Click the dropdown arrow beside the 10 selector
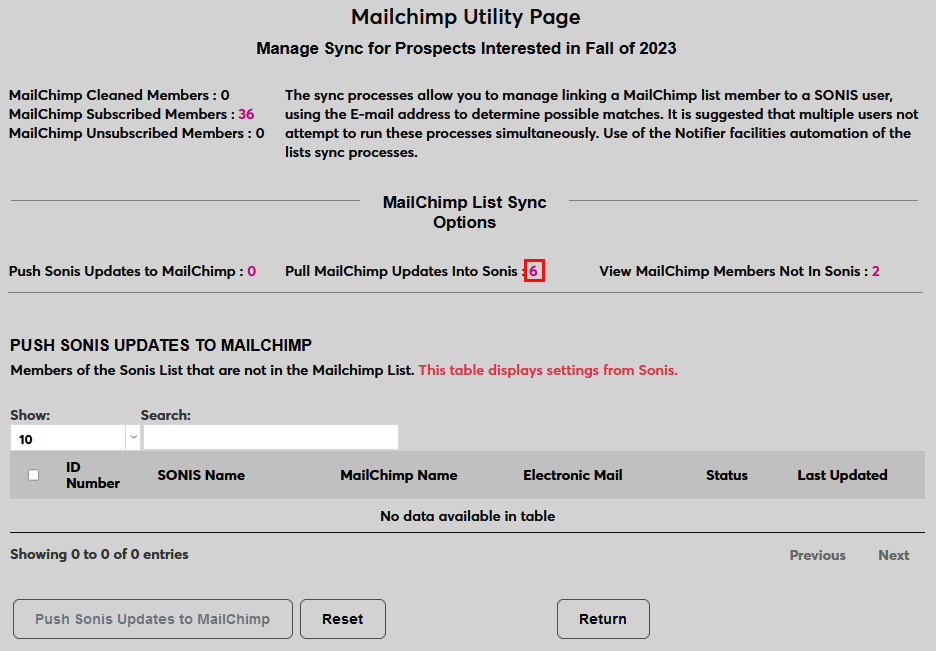 point(133,437)
